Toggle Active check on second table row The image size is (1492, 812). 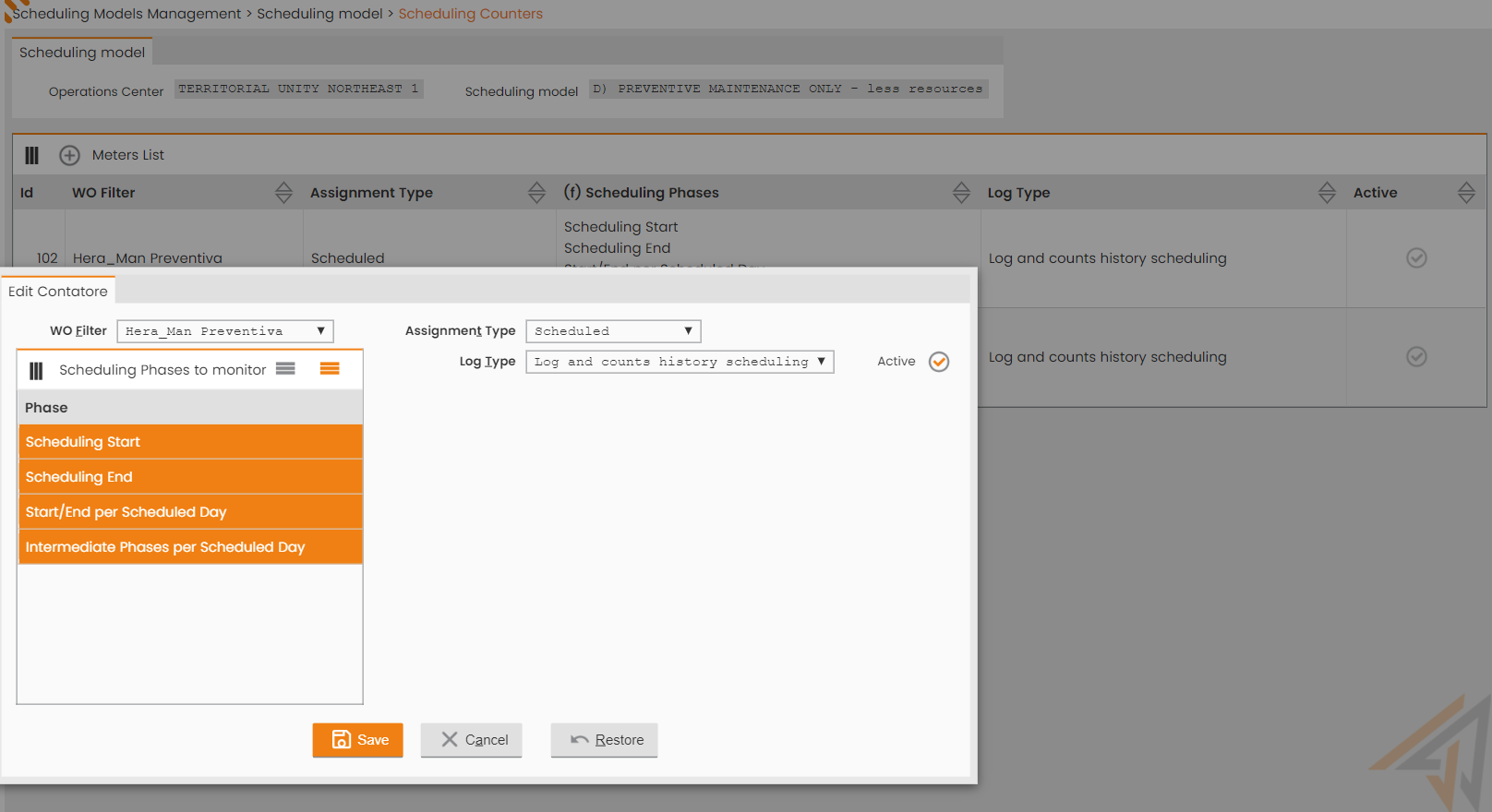(1416, 356)
